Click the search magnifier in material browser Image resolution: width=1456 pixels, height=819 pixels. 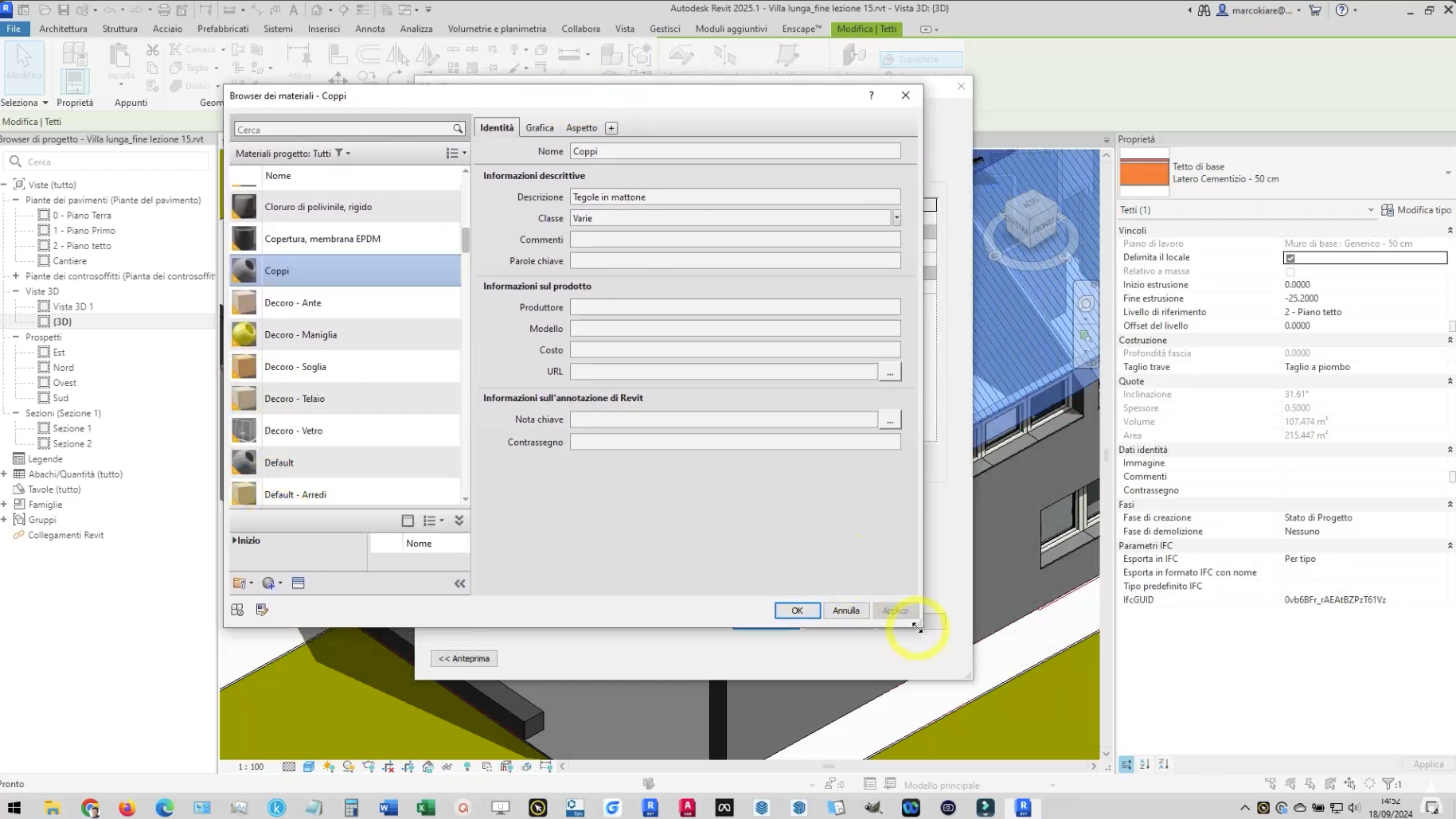(x=458, y=129)
